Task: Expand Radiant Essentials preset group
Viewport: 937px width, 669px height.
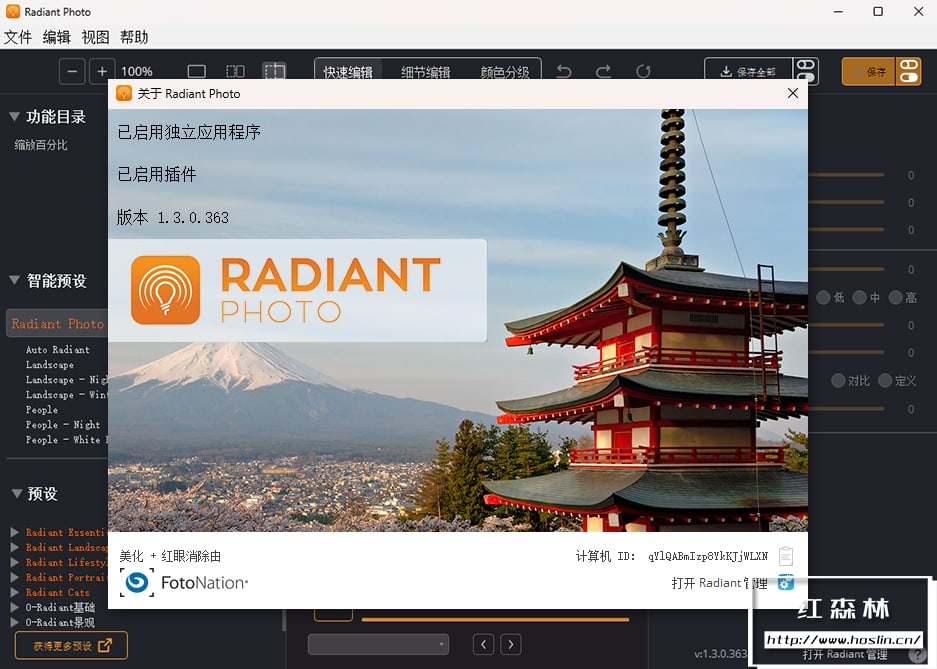Action: [14, 532]
